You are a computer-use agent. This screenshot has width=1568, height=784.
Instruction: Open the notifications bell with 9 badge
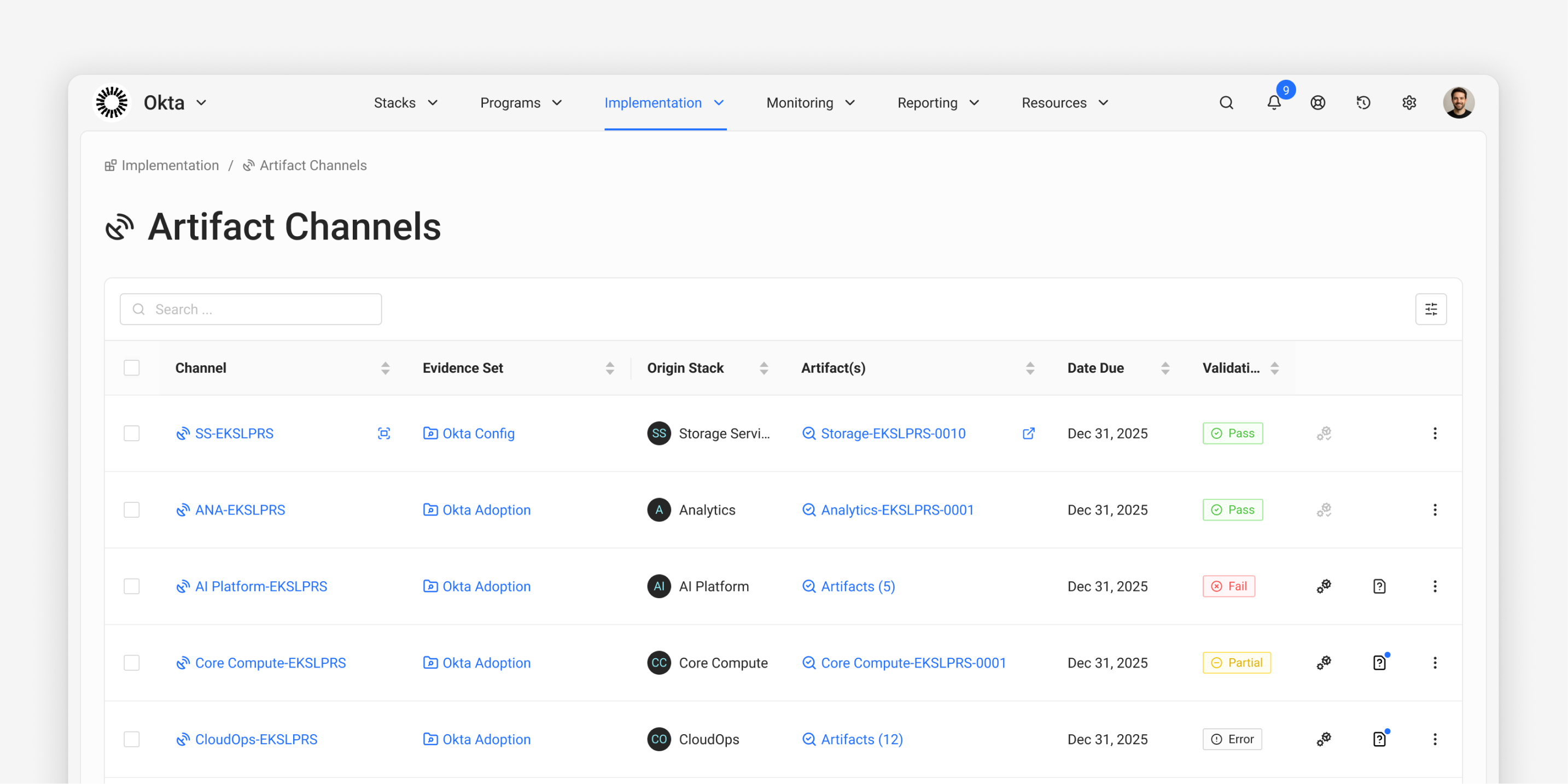point(1274,103)
